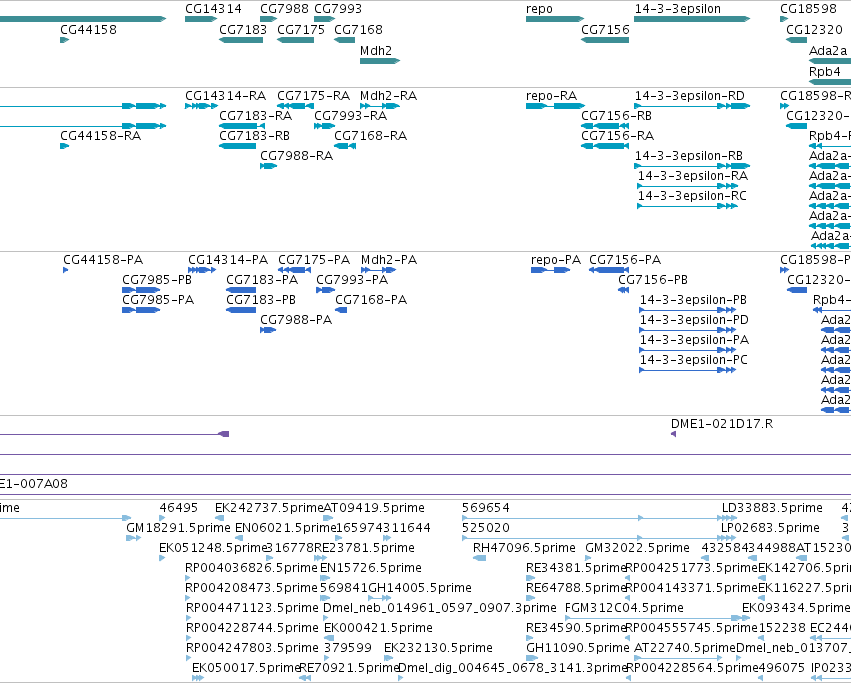This screenshot has height=683, width=851.
Task: Click the EN15726.5prime EST label
Action: coord(371,568)
